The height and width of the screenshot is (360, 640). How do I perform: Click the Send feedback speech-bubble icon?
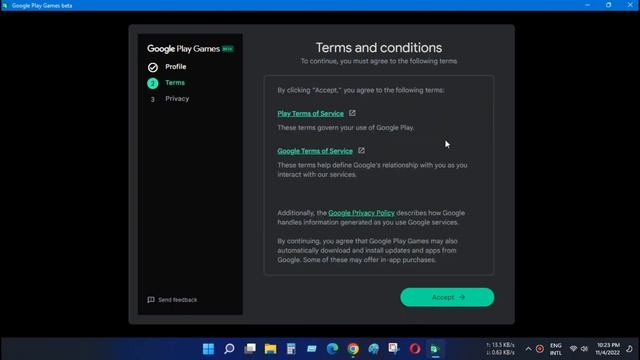click(151, 300)
